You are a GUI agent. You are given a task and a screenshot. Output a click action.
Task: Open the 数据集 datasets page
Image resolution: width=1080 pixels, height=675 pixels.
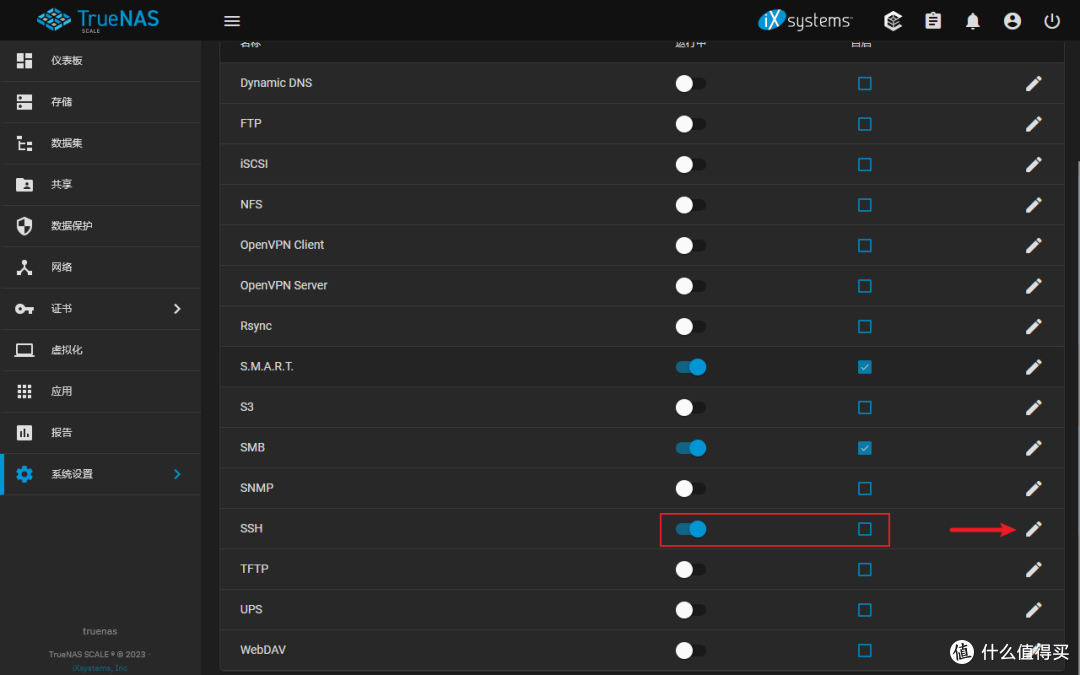[62, 143]
